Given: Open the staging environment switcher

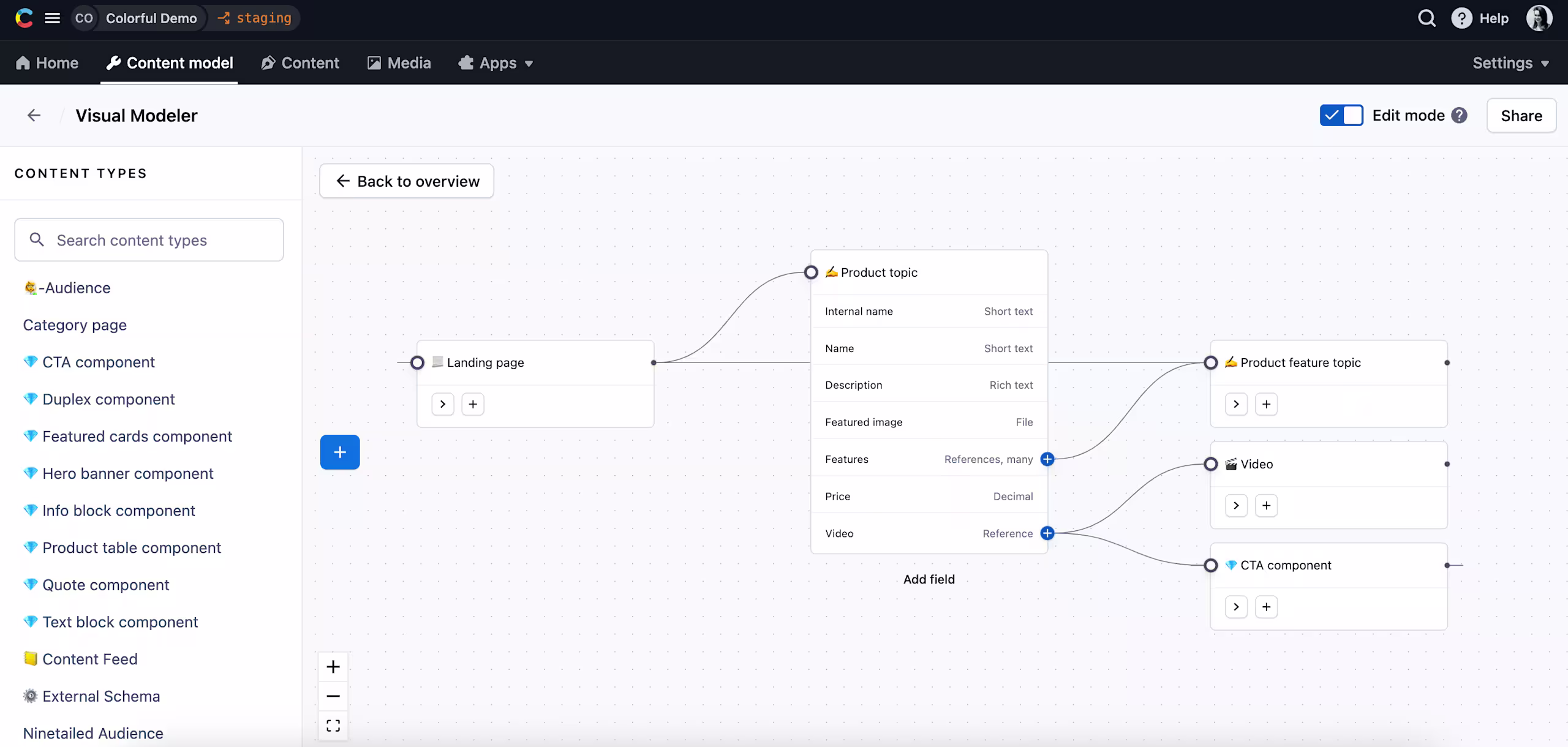Looking at the screenshot, I should [x=254, y=18].
